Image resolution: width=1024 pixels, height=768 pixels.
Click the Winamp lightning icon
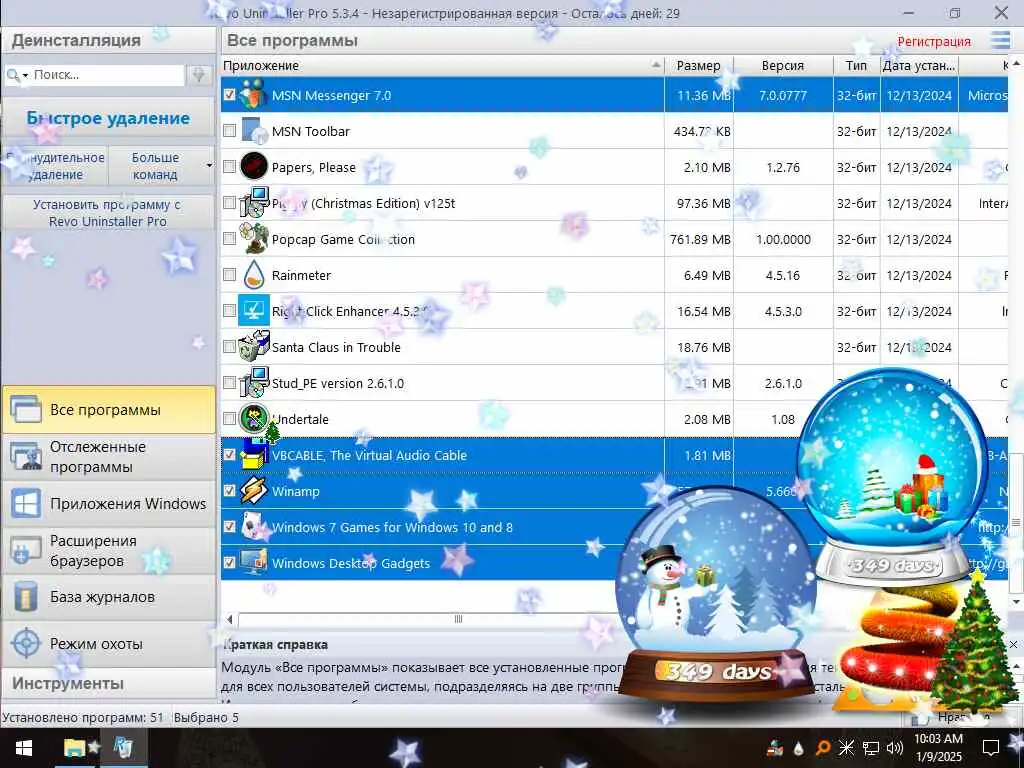click(253, 490)
